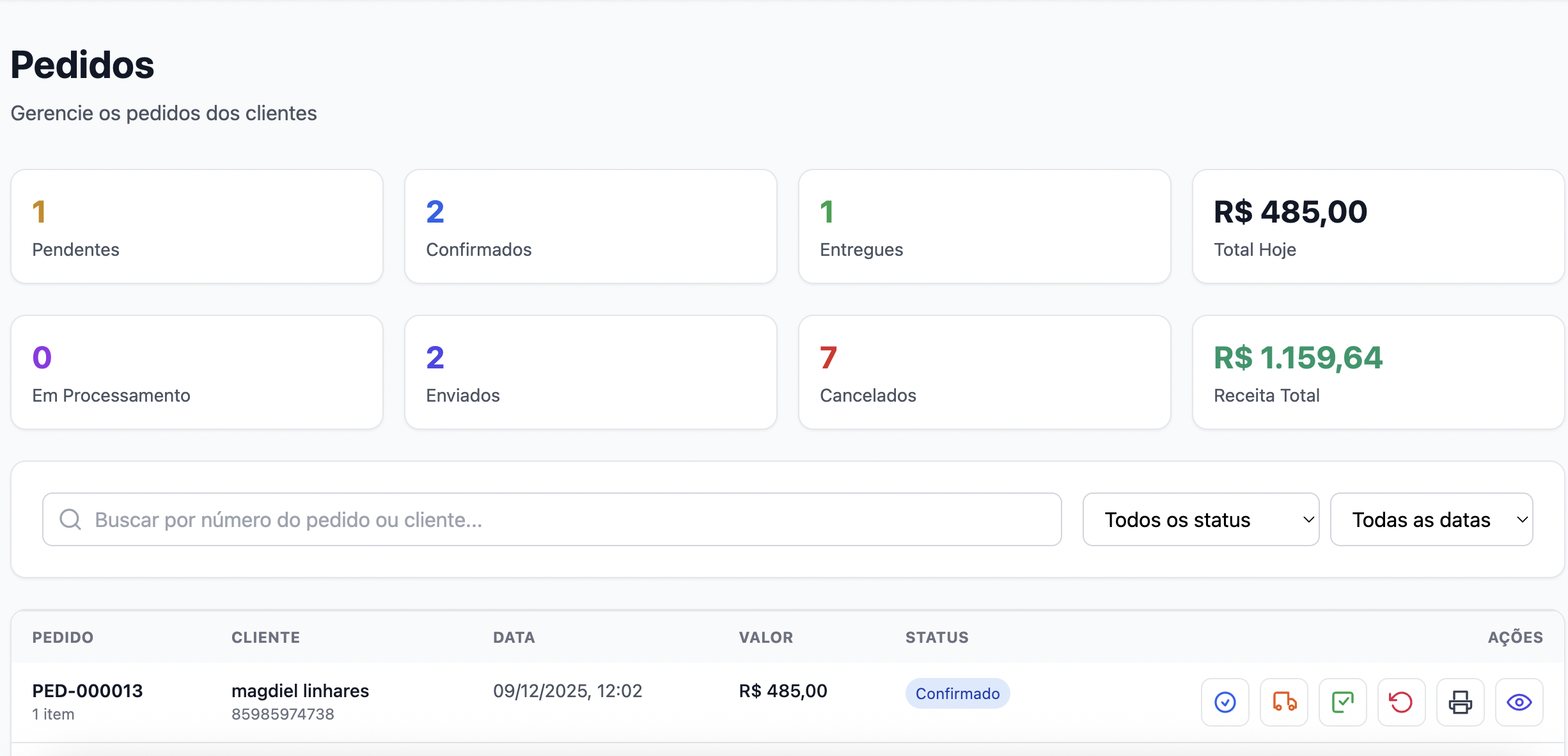Click customer name magdiel linhares
The width and height of the screenshot is (1568, 756).
[x=300, y=691]
